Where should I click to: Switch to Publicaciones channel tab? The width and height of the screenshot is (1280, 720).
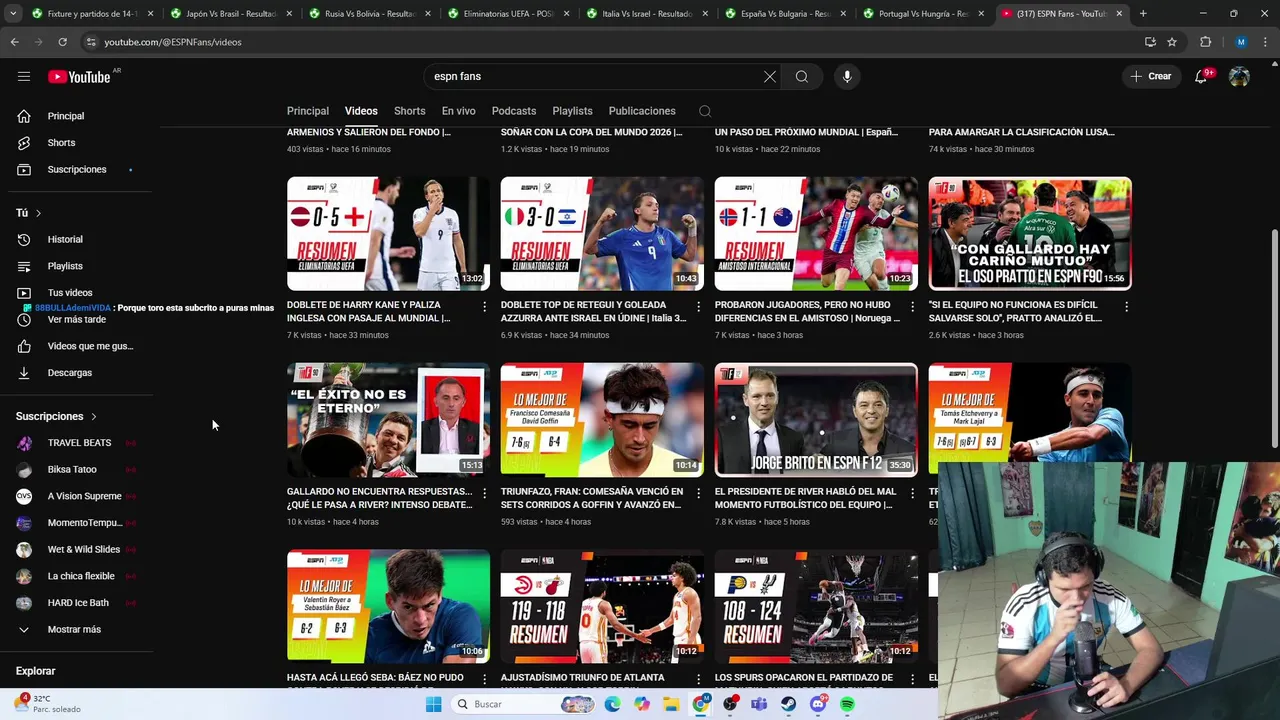click(x=642, y=111)
